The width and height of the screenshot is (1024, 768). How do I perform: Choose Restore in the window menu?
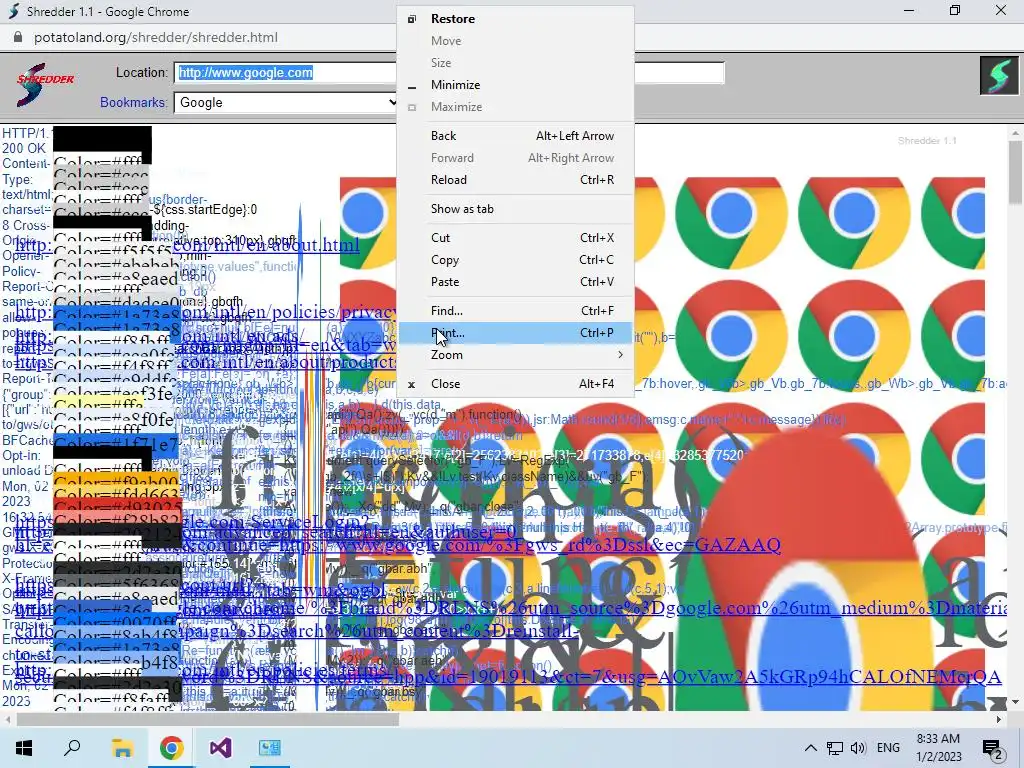(515, 19)
